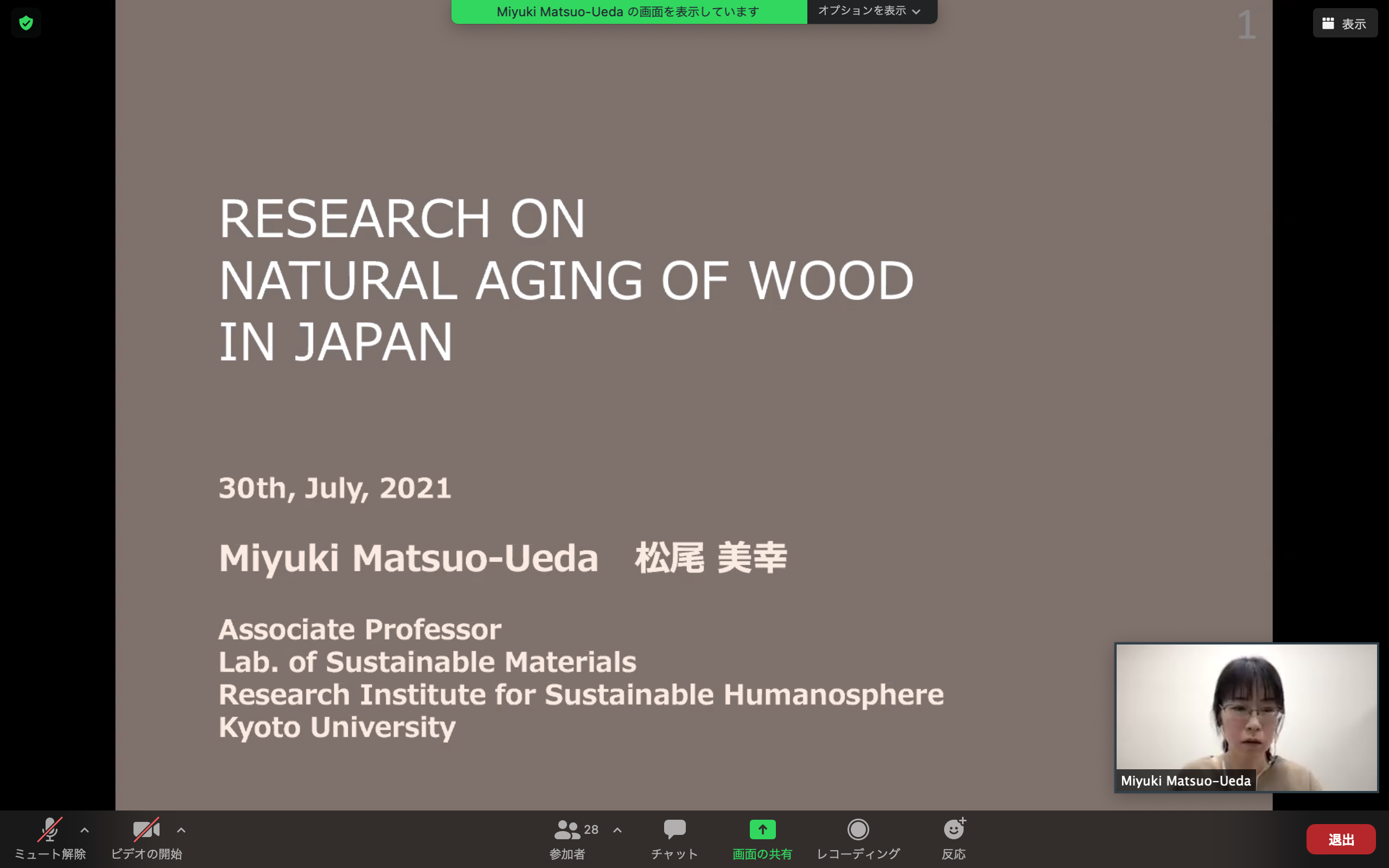Image resolution: width=1389 pixels, height=868 pixels.
Task: Click the green Miyuki Matsuo-Ueda sharing banner
Action: click(629, 11)
